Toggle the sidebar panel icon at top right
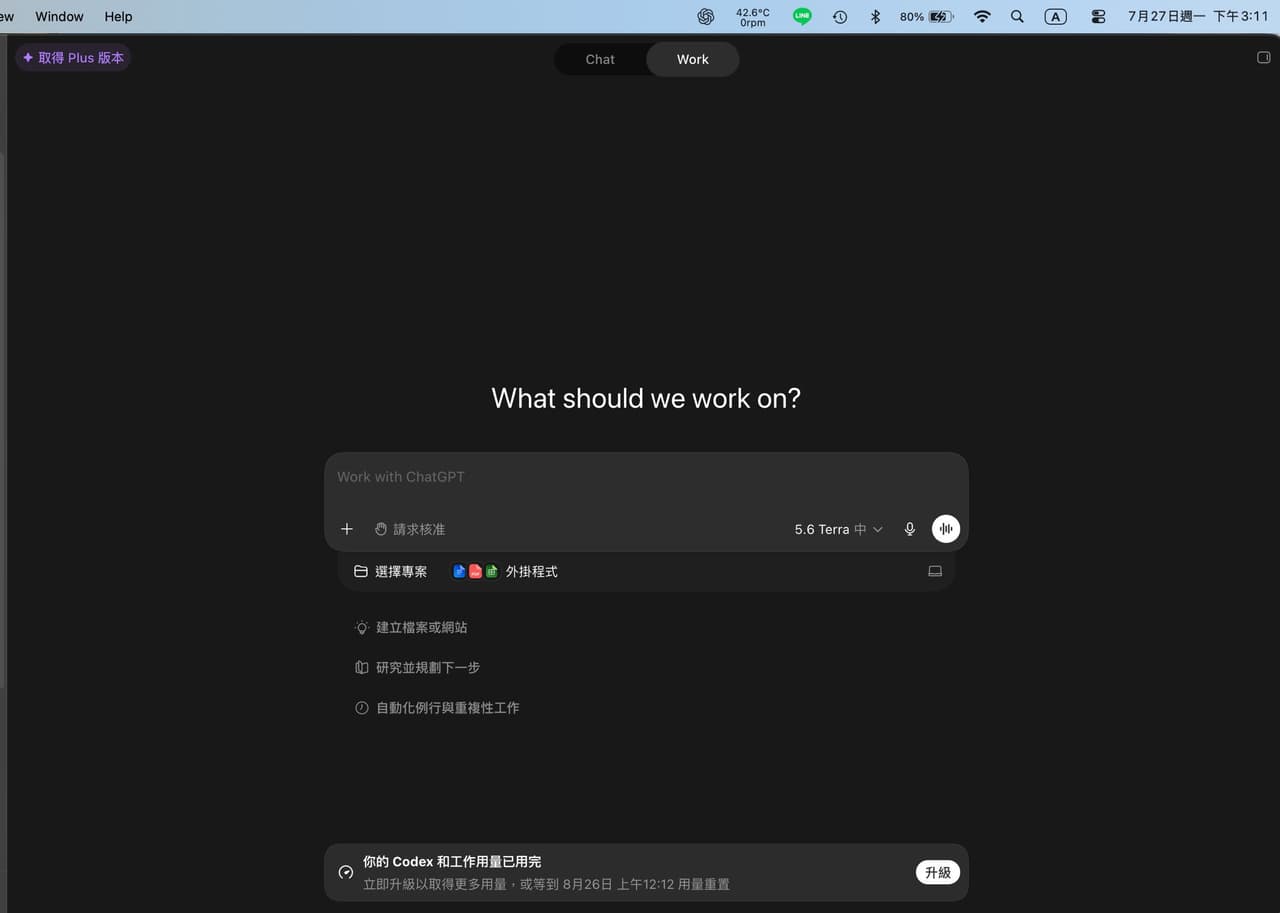The height and width of the screenshot is (913, 1280). tap(1263, 58)
